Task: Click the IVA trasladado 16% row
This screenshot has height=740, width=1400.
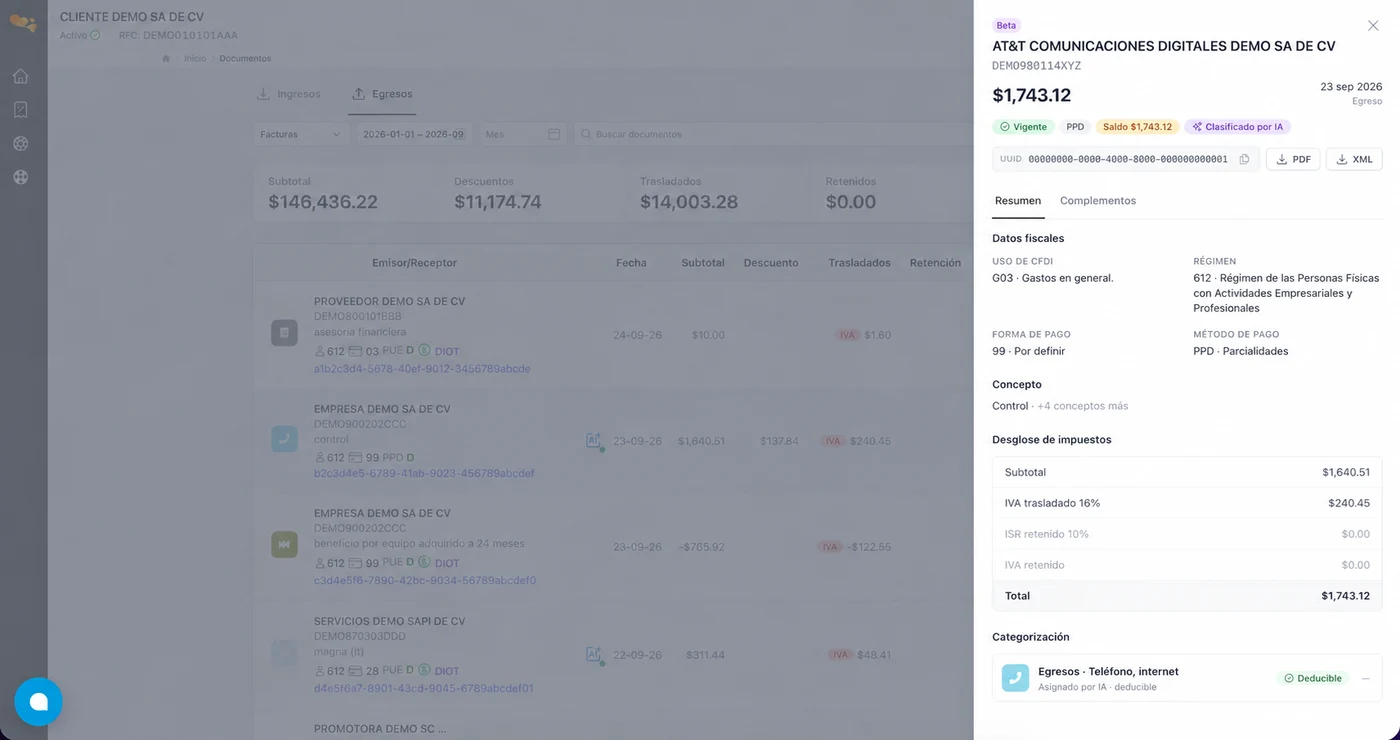Action: (x=1187, y=503)
